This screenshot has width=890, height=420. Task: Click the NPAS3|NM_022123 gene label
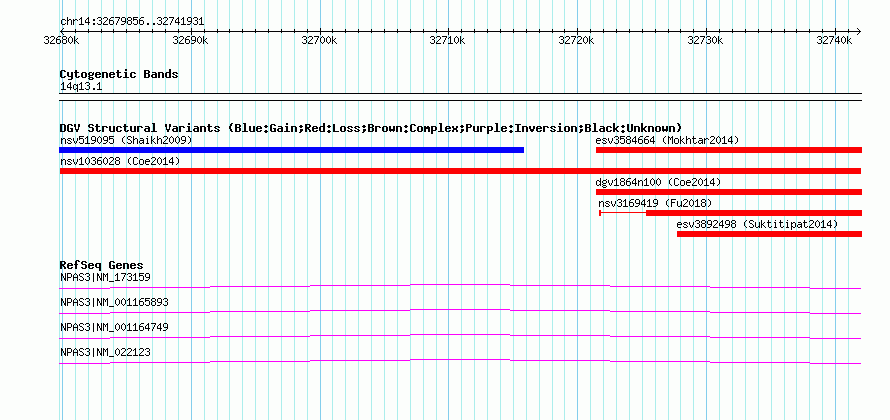(x=105, y=352)
